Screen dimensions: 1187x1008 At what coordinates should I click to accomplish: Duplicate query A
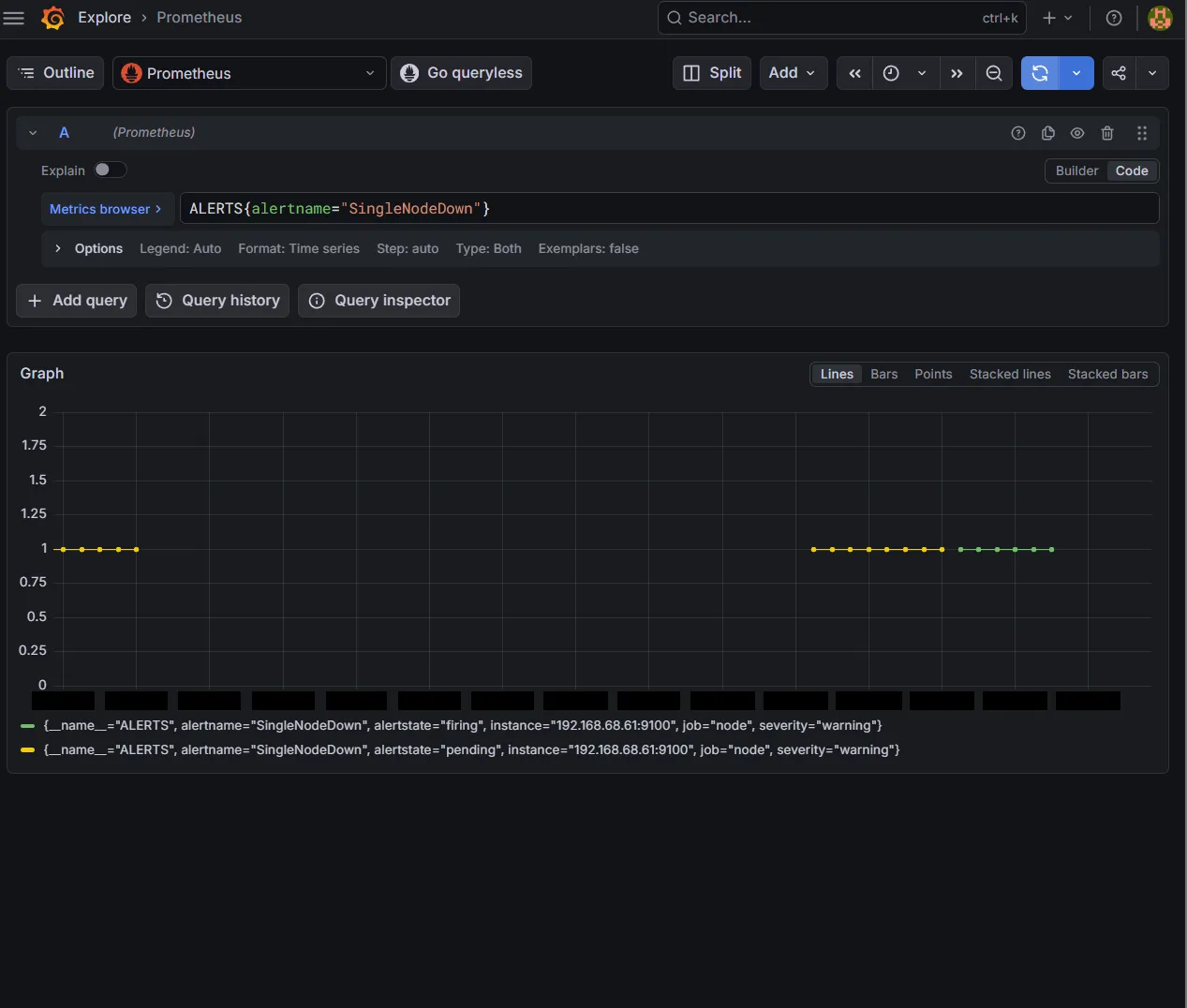tap(1048, 133)
